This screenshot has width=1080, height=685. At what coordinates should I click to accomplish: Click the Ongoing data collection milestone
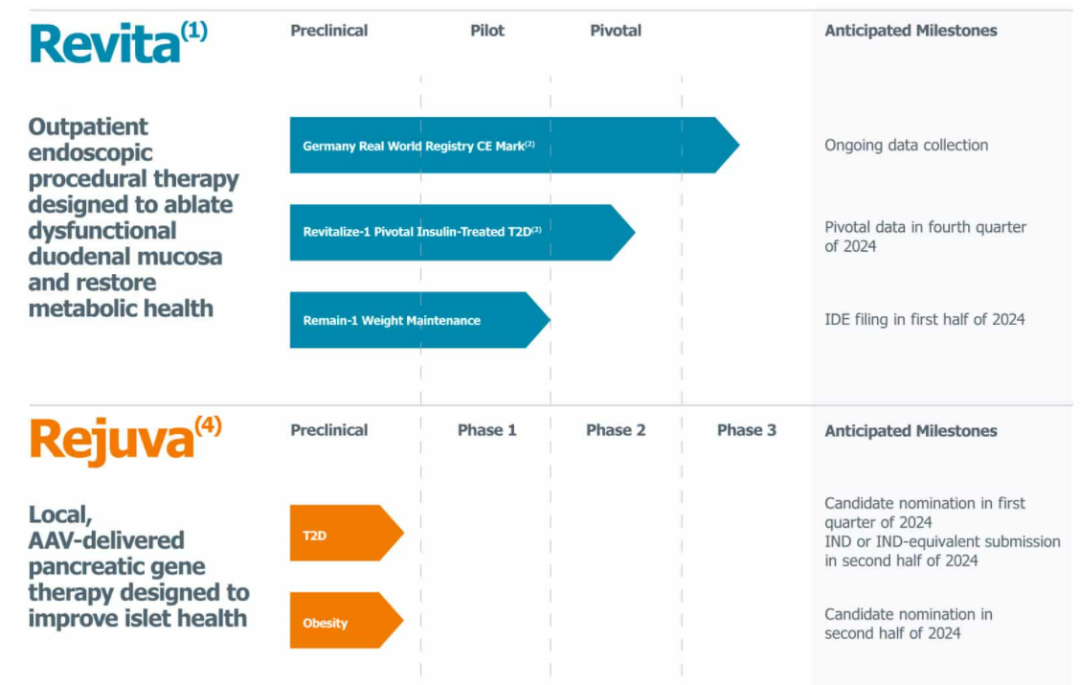(x=906, y=145)
